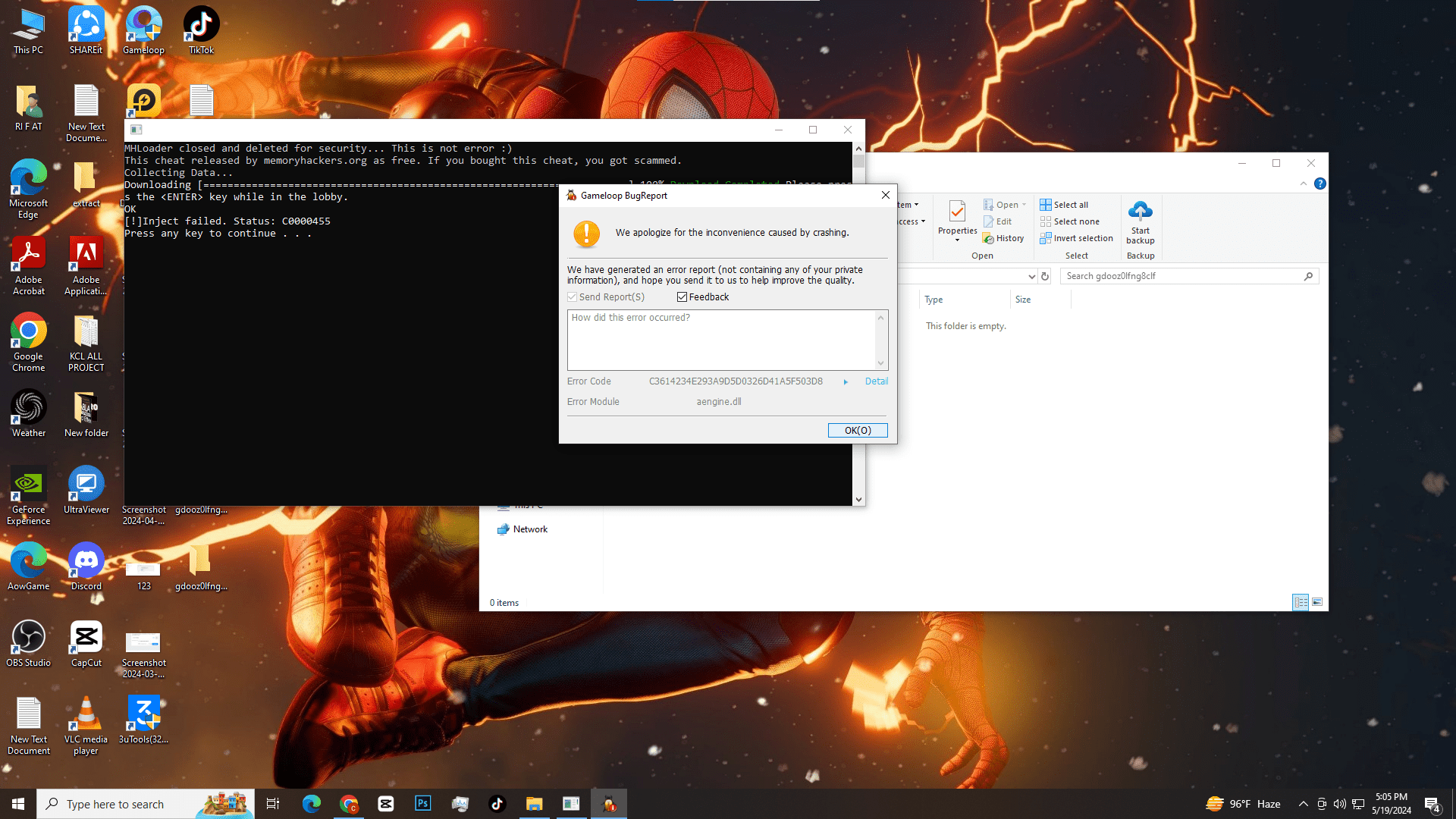Refresh the Explorer address bar
1456x819 pixels.
pos(1045,276)
